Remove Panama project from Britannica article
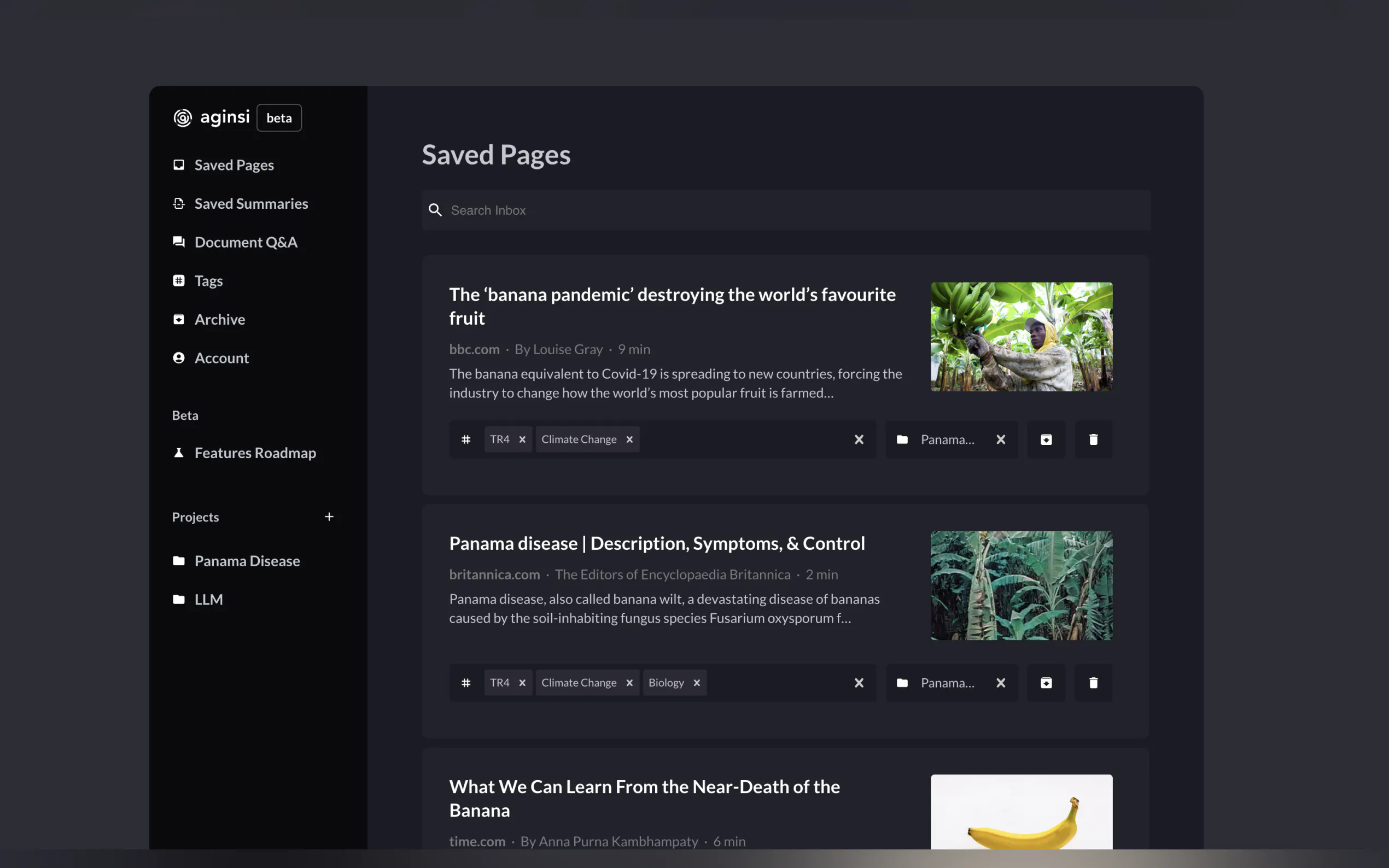Screen dimensions: 1389x868 (x=1000, y=683)
